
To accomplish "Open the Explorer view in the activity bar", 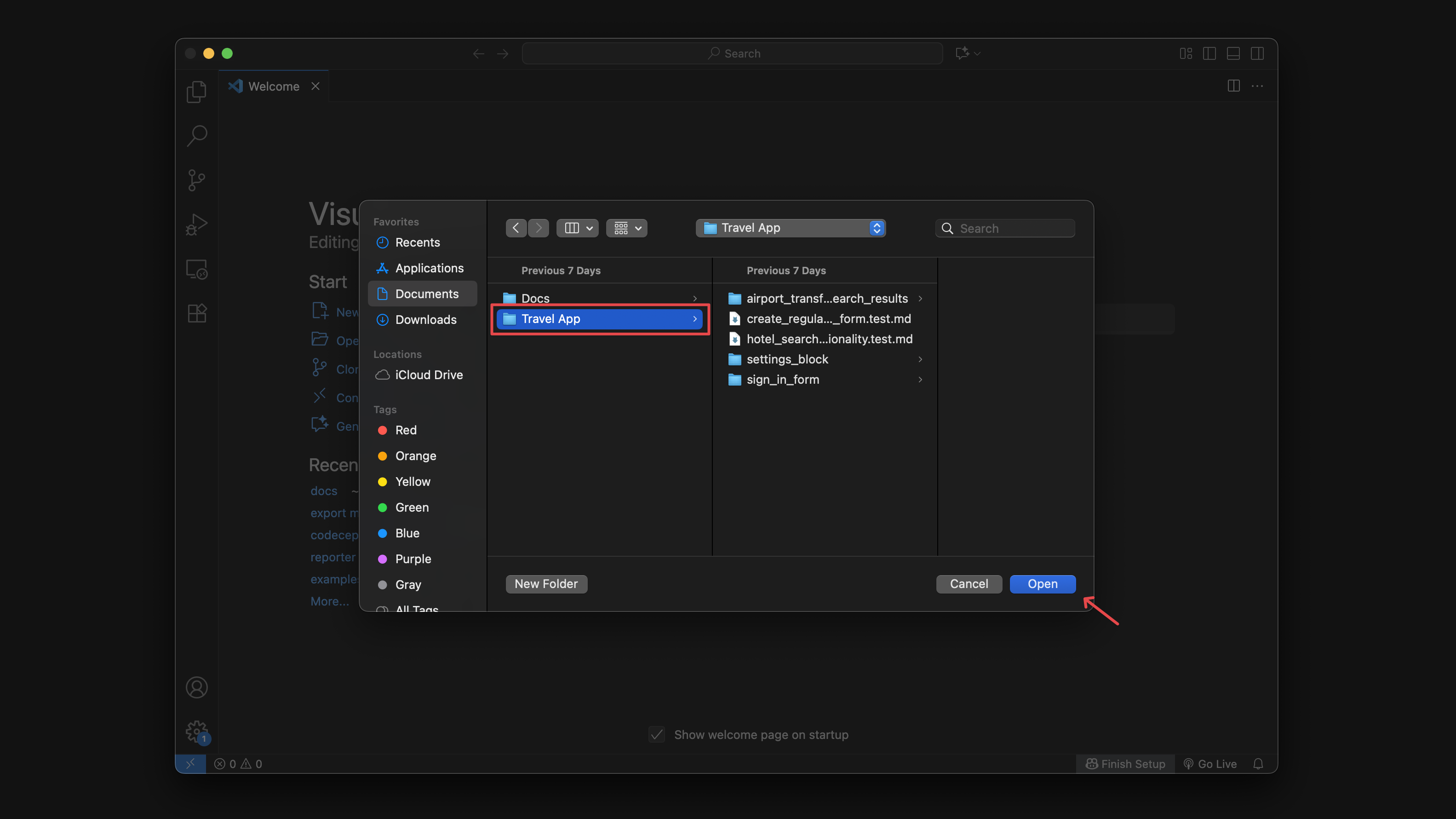I will click(x=197, y=92).
